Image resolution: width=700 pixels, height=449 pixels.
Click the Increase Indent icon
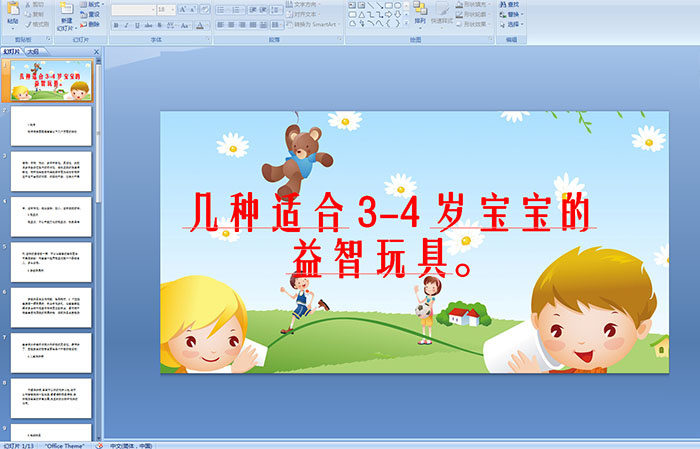(x=263, y=9)
